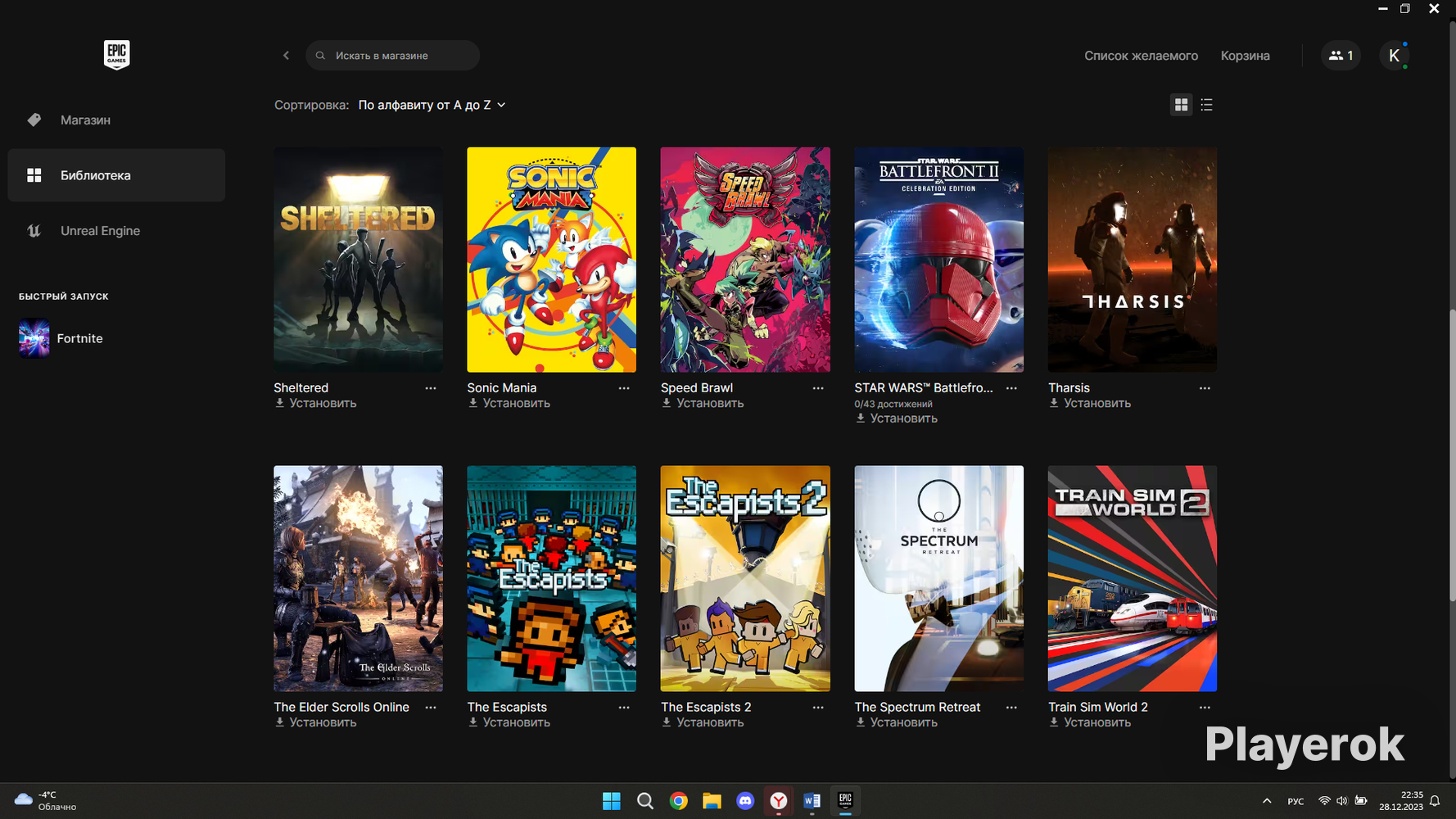Open The Elder Scrolls Online options menu
The height and width of the screenshot is (819, 1456).
click(x=431, y=708)
